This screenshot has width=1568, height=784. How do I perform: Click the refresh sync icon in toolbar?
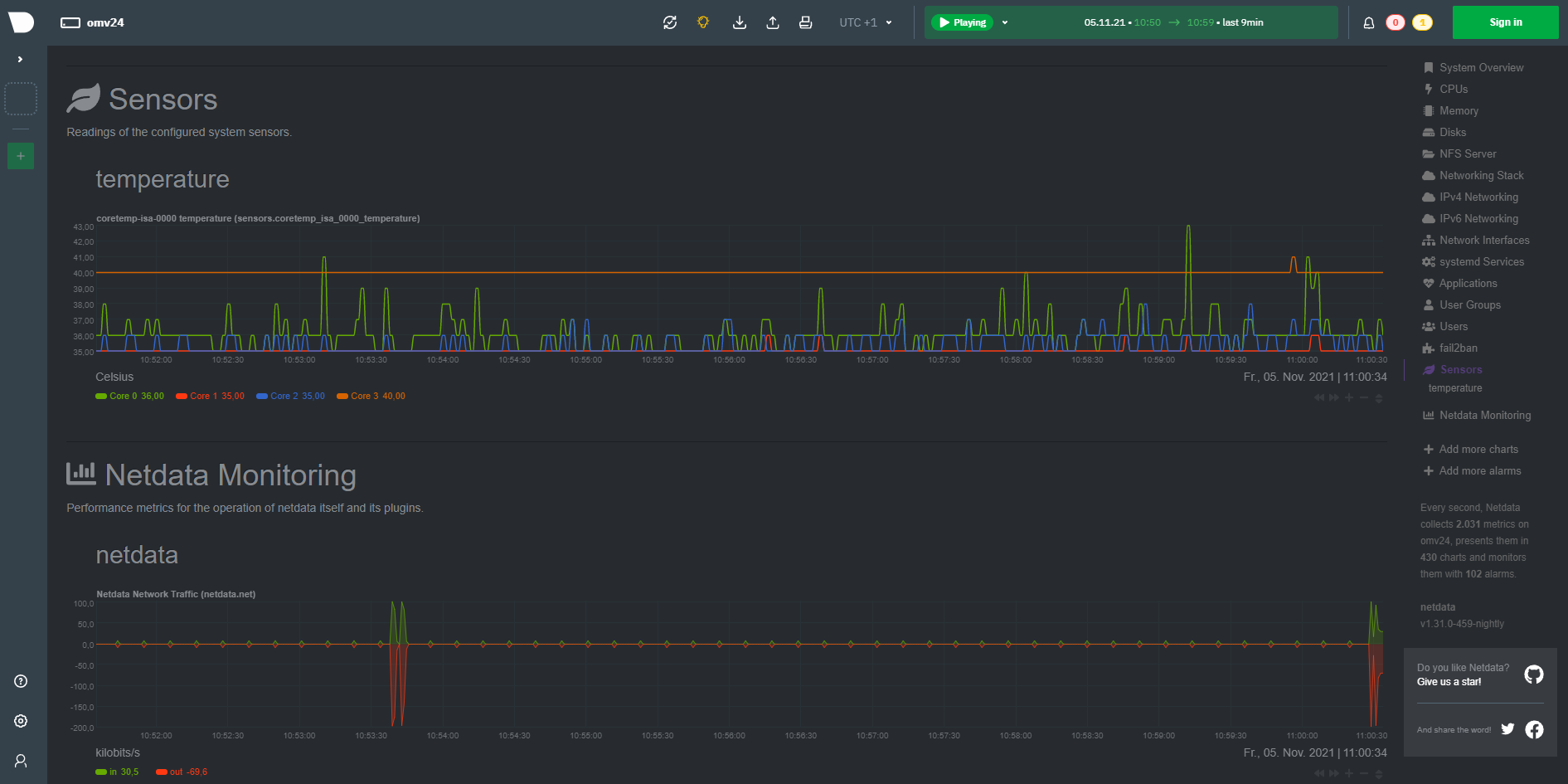[x=670, y=22]
